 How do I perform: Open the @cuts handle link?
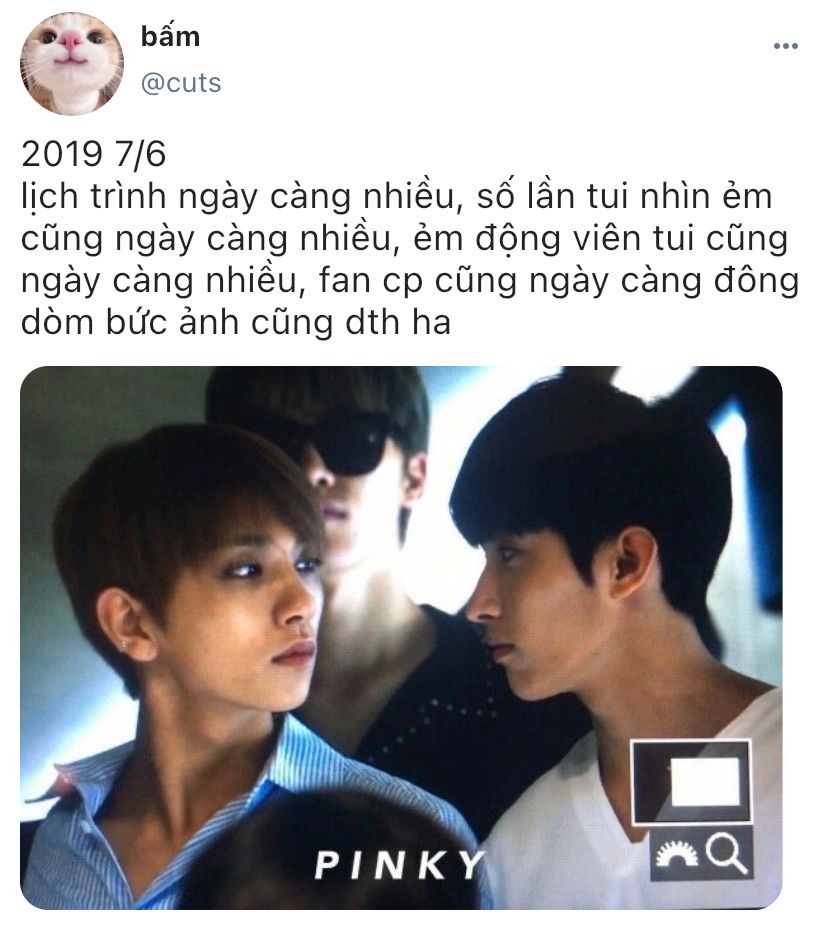(x=181, y=83)
